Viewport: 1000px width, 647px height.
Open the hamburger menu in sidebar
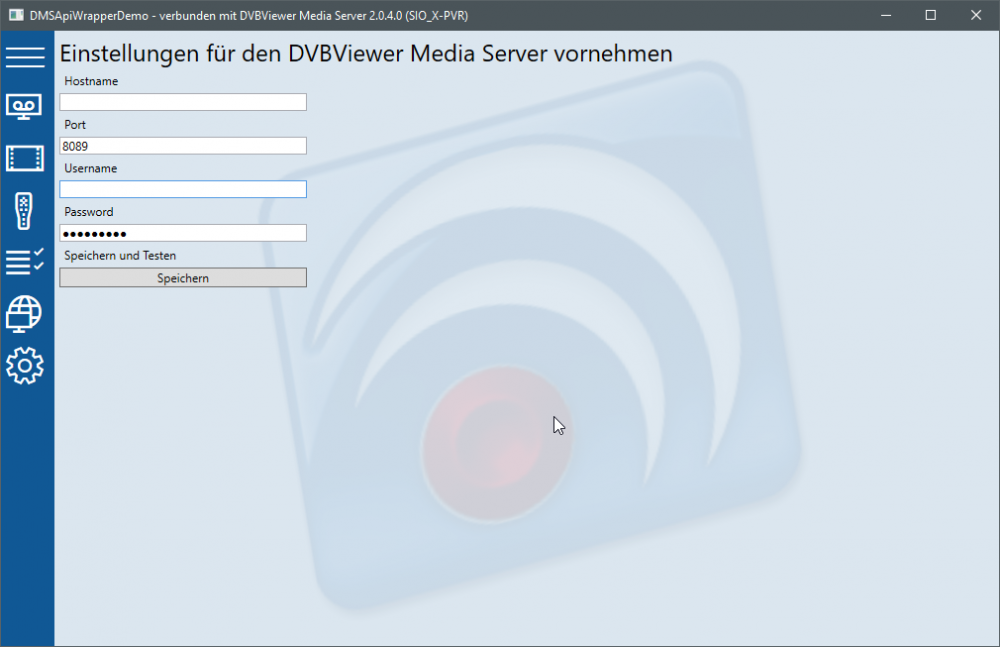[26, 57]
